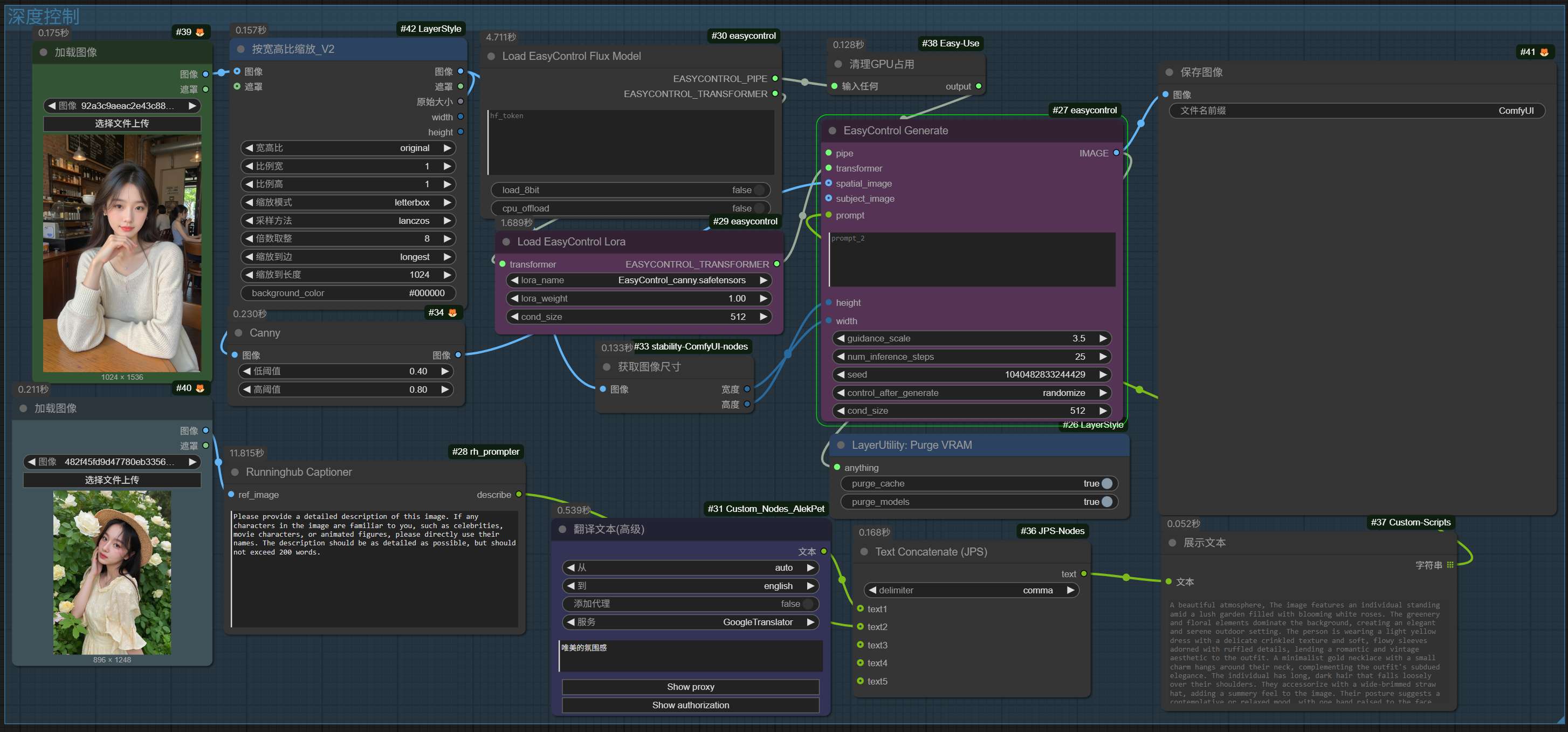Toggle the 添加代理 proxy switch

tap(808, 604)
